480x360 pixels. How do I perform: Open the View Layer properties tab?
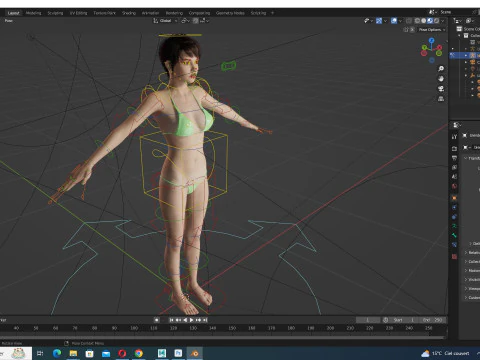pyautogui.click(x=454, y=167)
